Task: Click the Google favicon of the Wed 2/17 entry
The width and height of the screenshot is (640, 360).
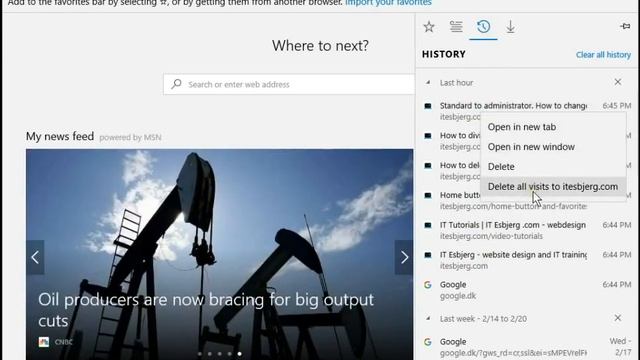Action: point(428,342)
